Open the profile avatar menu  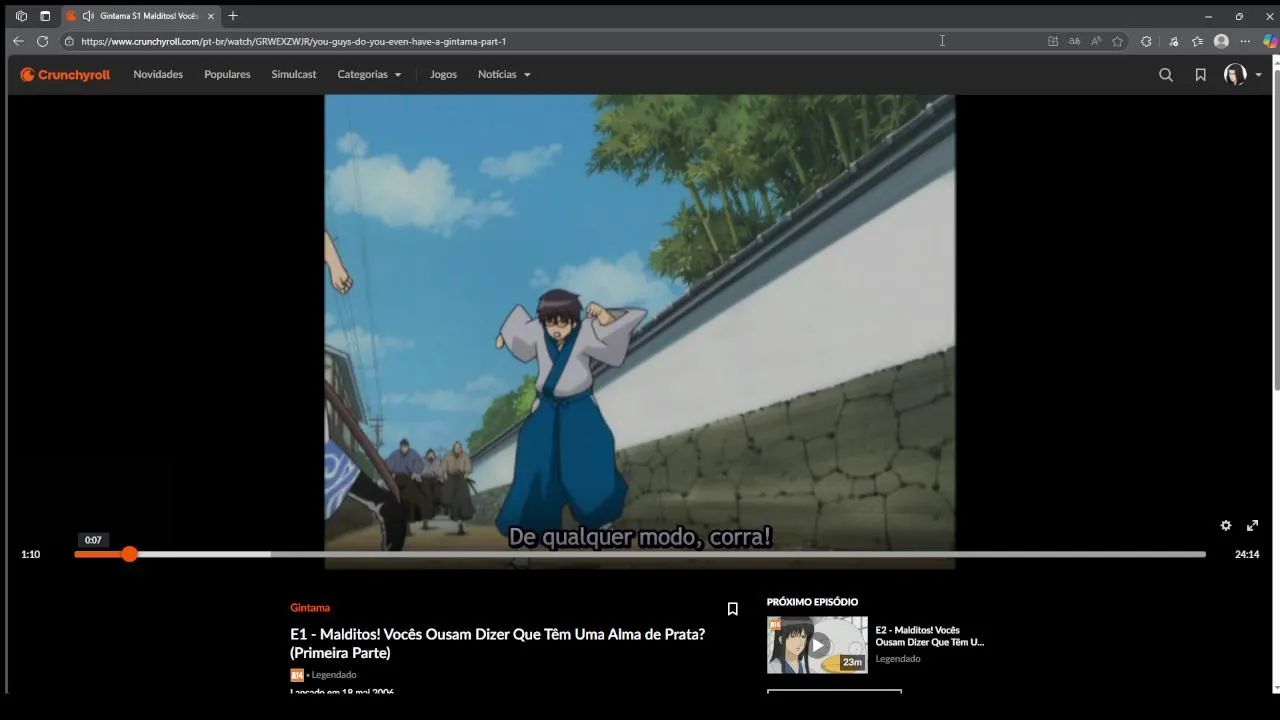pyautogui.click(x=1235, y=74)
